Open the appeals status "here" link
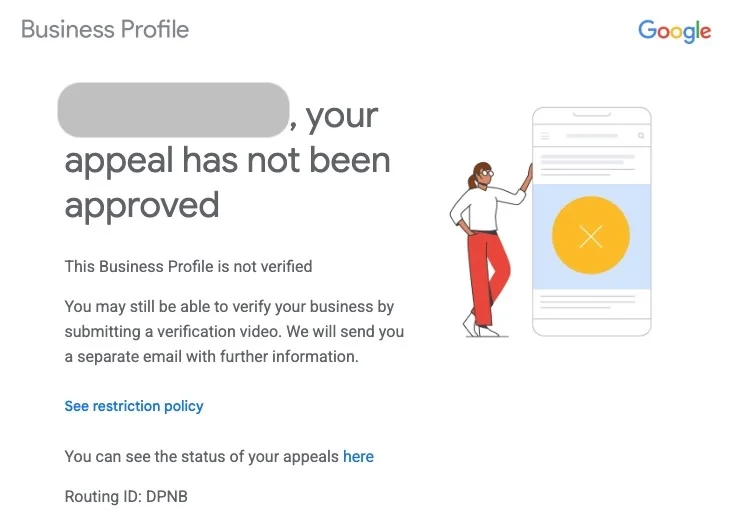The width and height of the screenshot is (736, 529). pyautogui.click(x=358, y=456)
